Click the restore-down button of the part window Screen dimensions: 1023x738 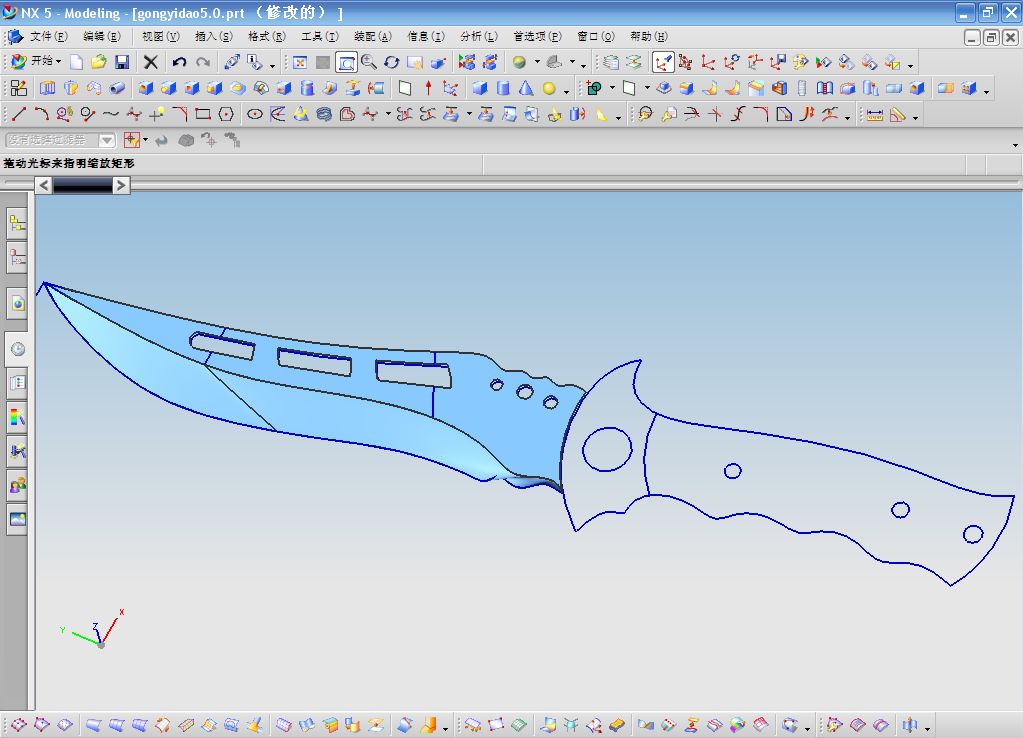(991, 38)
